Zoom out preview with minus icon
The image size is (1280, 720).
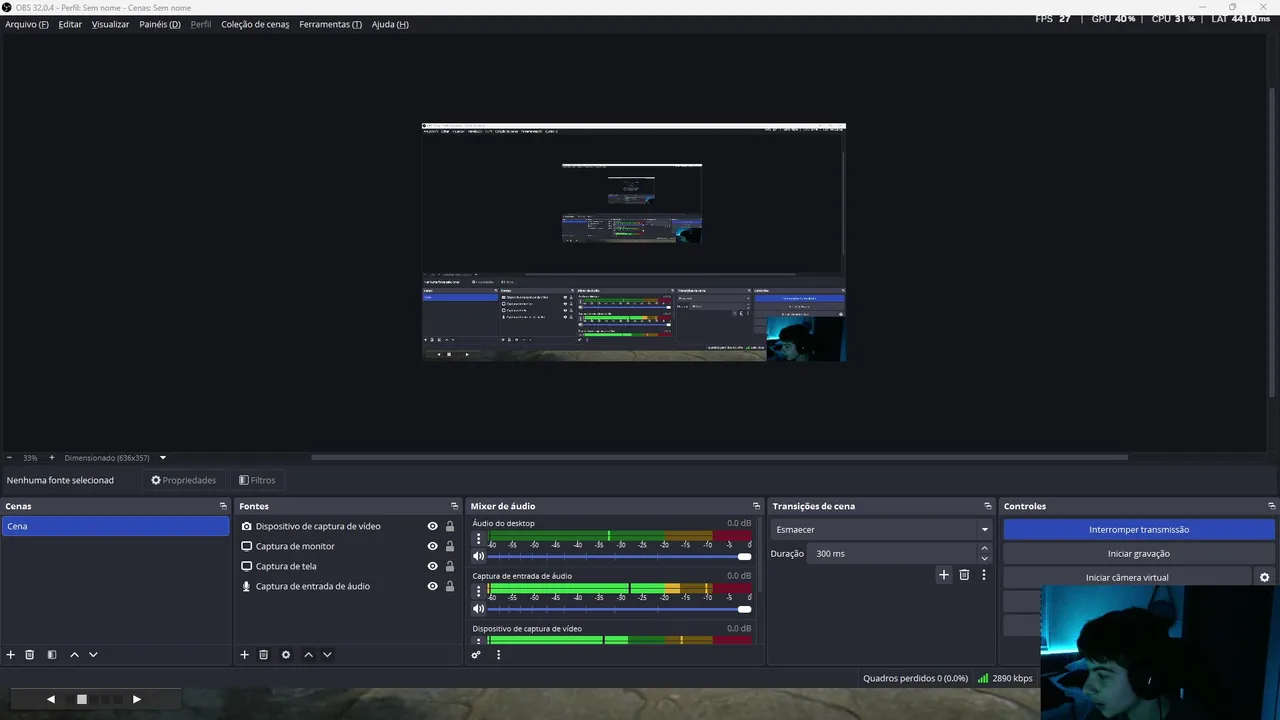pyautogui.click(x=10, y=458)
